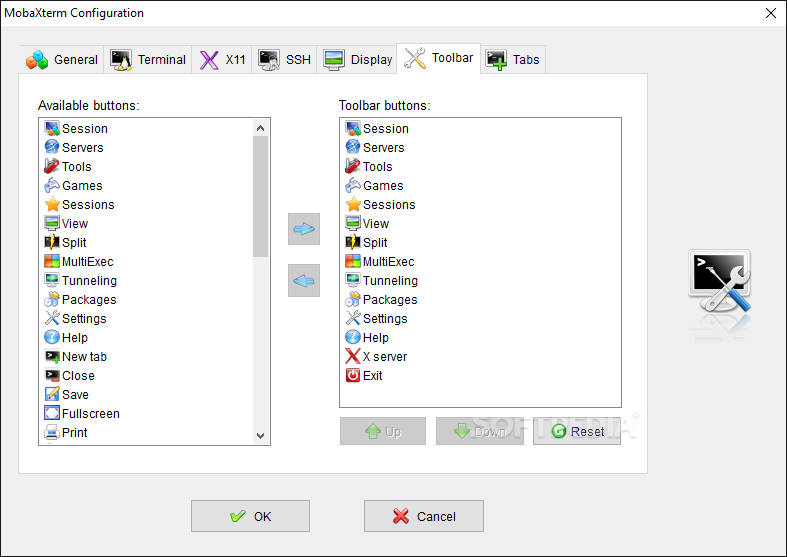This screenshot has width=787, height=557.
Task: Click Split icon in Toolbar buttons list
Action: click(x=353, y=242)
